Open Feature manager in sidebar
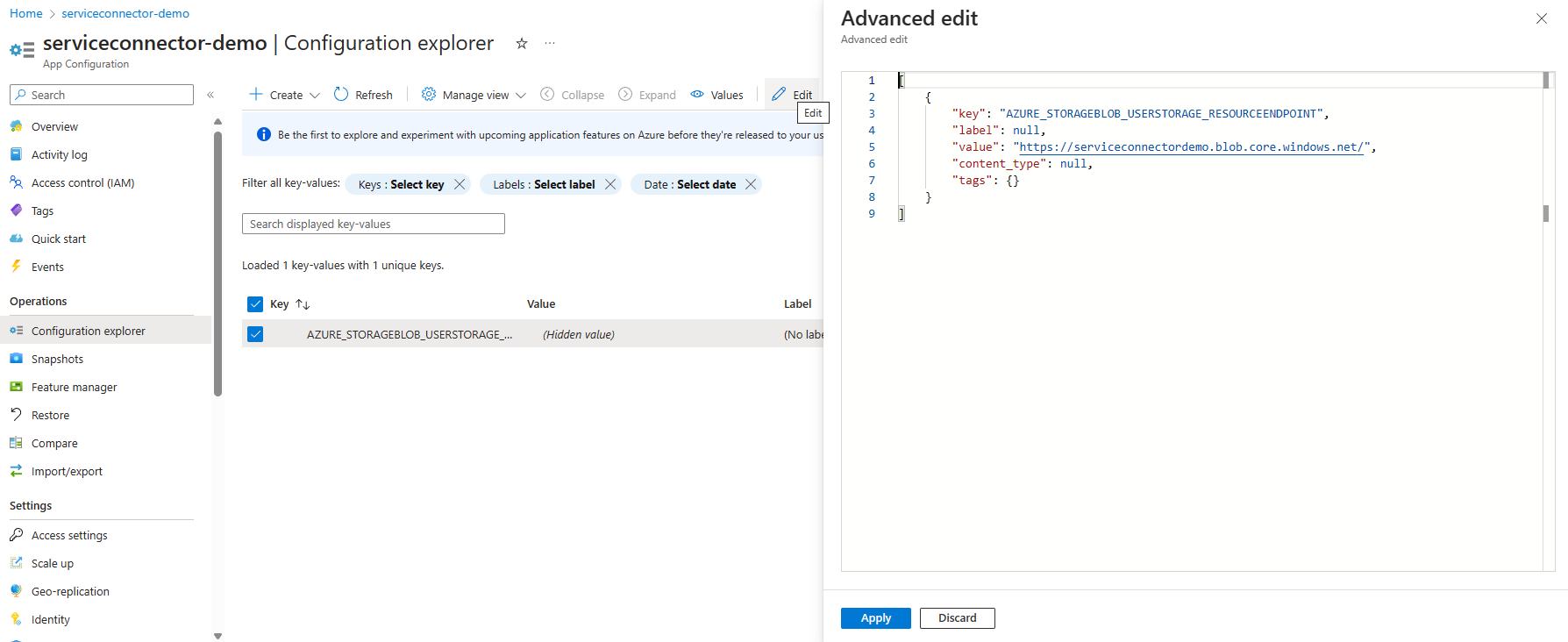 (x=74, y=388)
